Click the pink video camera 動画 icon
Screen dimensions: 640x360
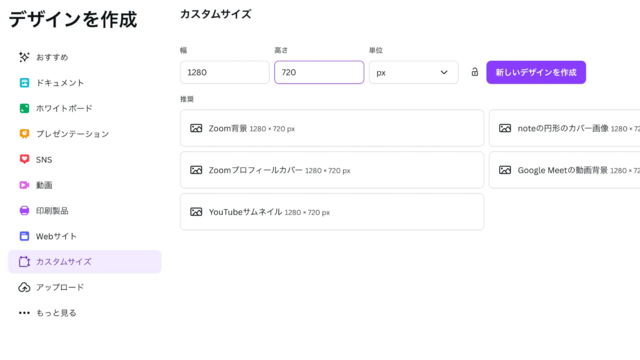click(24, 185)
